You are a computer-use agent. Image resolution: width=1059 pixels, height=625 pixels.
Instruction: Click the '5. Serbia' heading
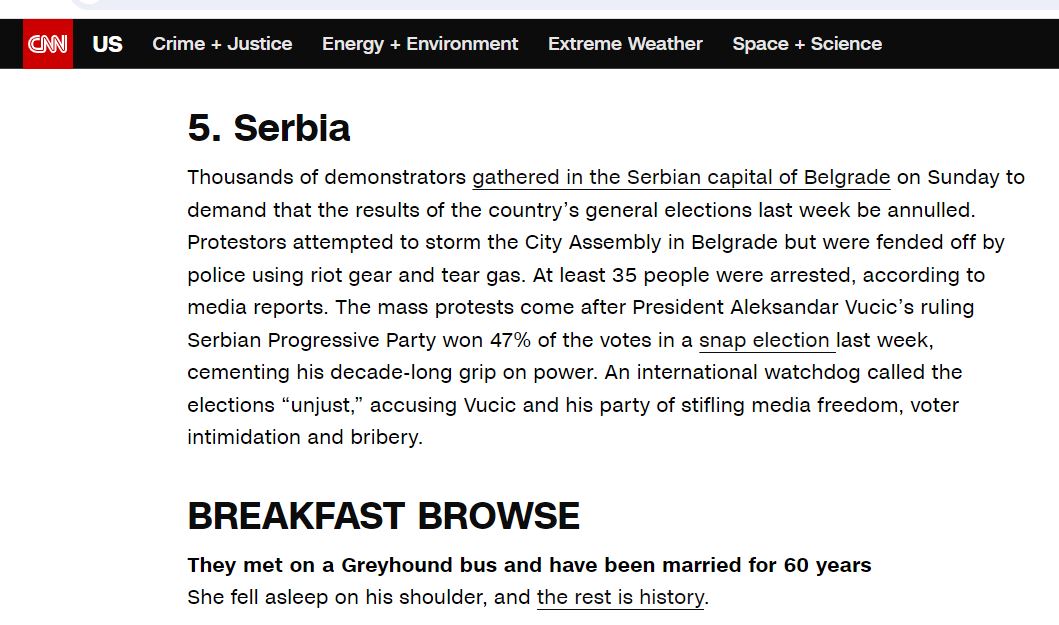coord(269,128)
